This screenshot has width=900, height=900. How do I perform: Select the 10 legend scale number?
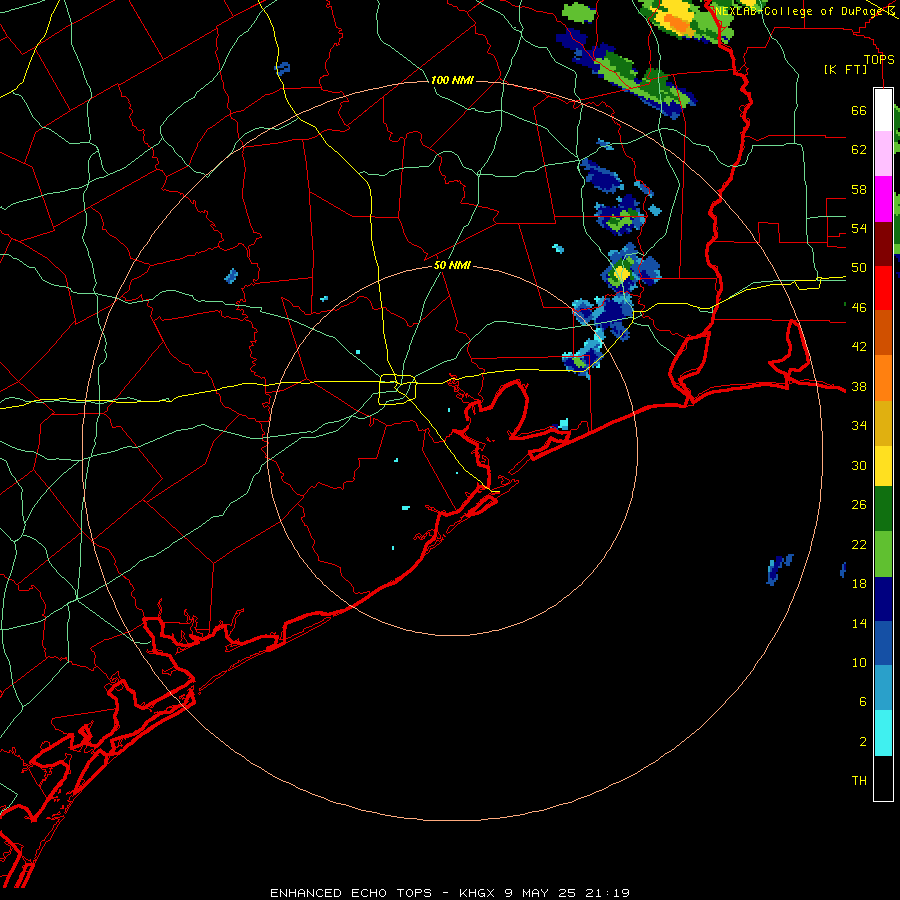tap(859, 662)
